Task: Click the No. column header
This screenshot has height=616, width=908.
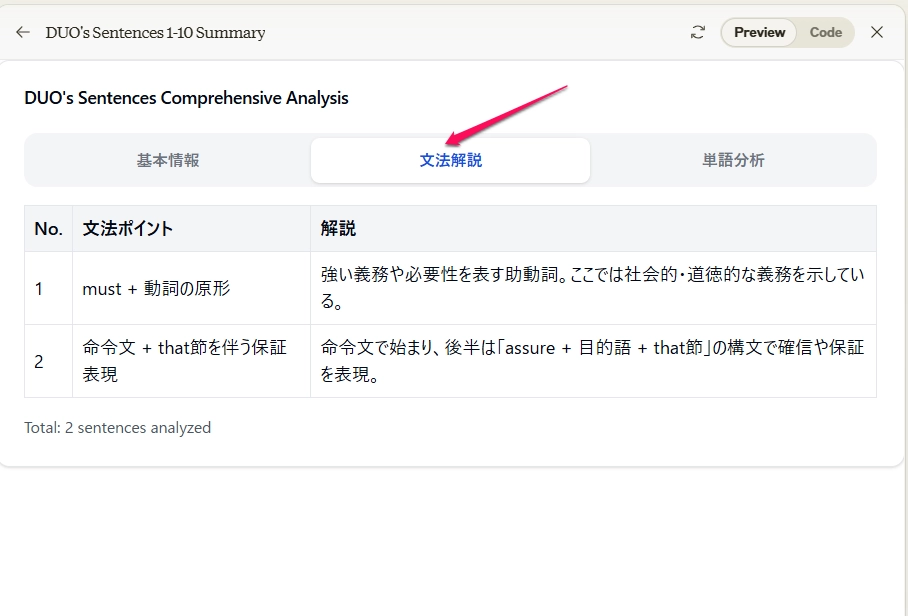Action: point(49,229)
